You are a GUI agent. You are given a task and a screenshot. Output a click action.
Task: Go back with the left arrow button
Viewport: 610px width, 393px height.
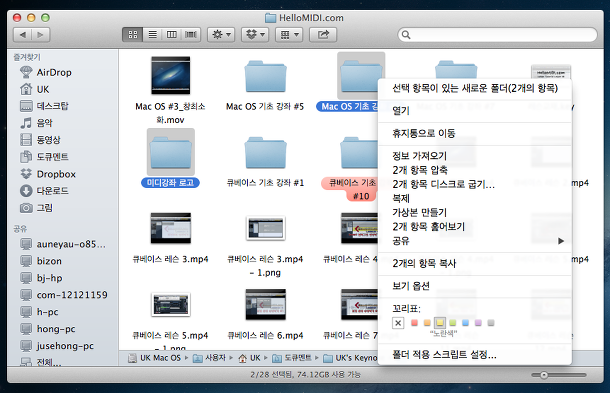click(23, 35)
